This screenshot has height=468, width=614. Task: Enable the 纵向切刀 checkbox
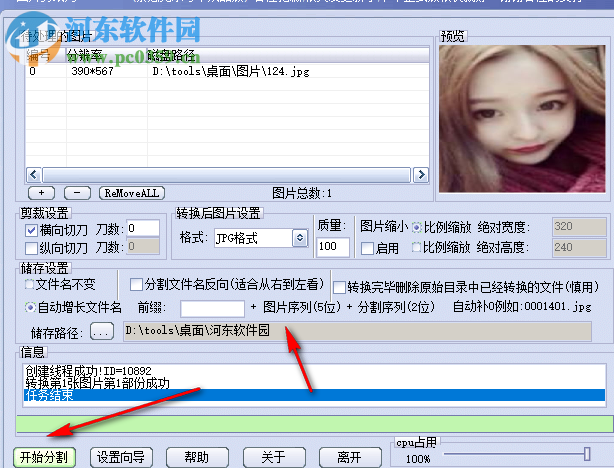click(31, 248)
